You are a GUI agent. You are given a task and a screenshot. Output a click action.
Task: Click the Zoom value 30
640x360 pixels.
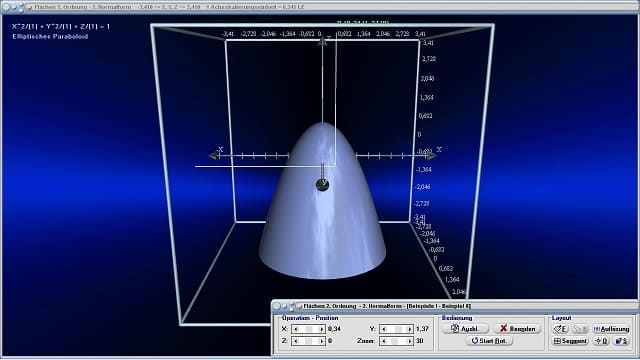pyautogui.click(x=420, y=341)
